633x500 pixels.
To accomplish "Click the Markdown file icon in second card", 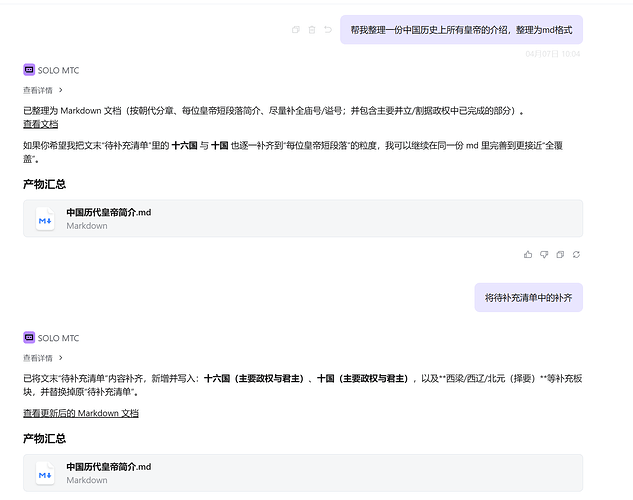I will coord(45,472).
